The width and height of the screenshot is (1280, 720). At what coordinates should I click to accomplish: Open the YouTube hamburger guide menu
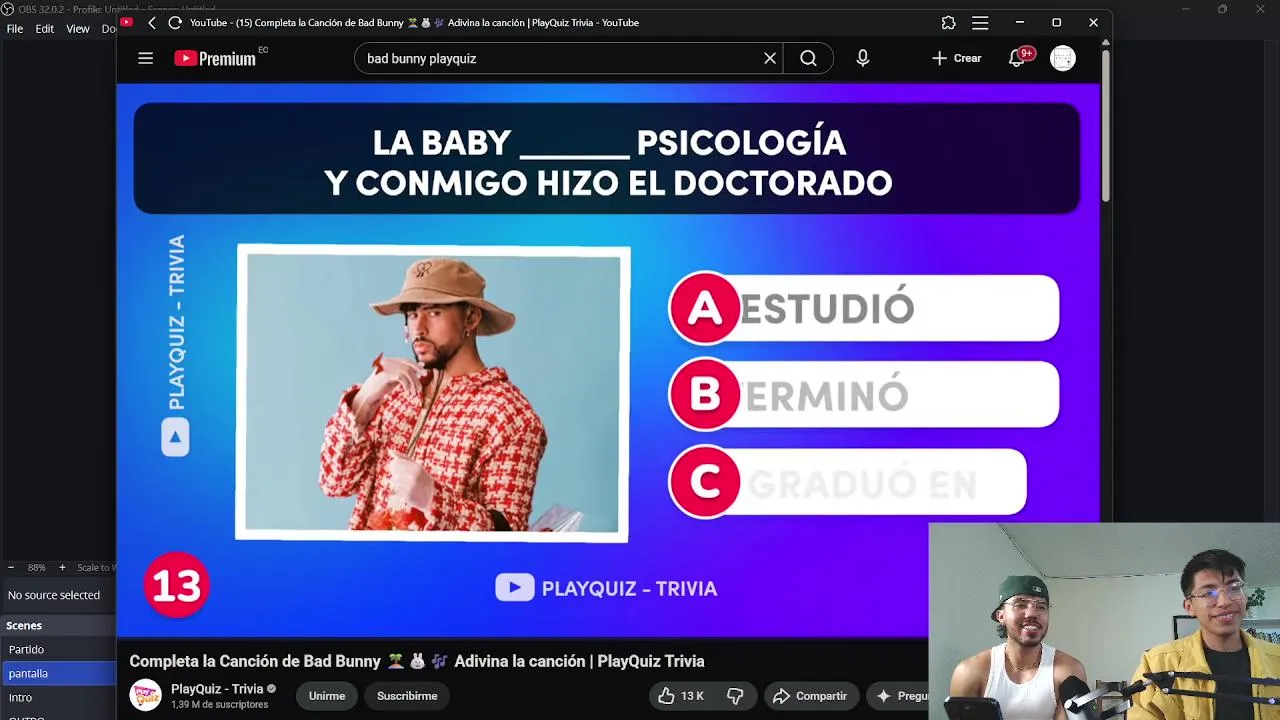[x=145, y=58]
